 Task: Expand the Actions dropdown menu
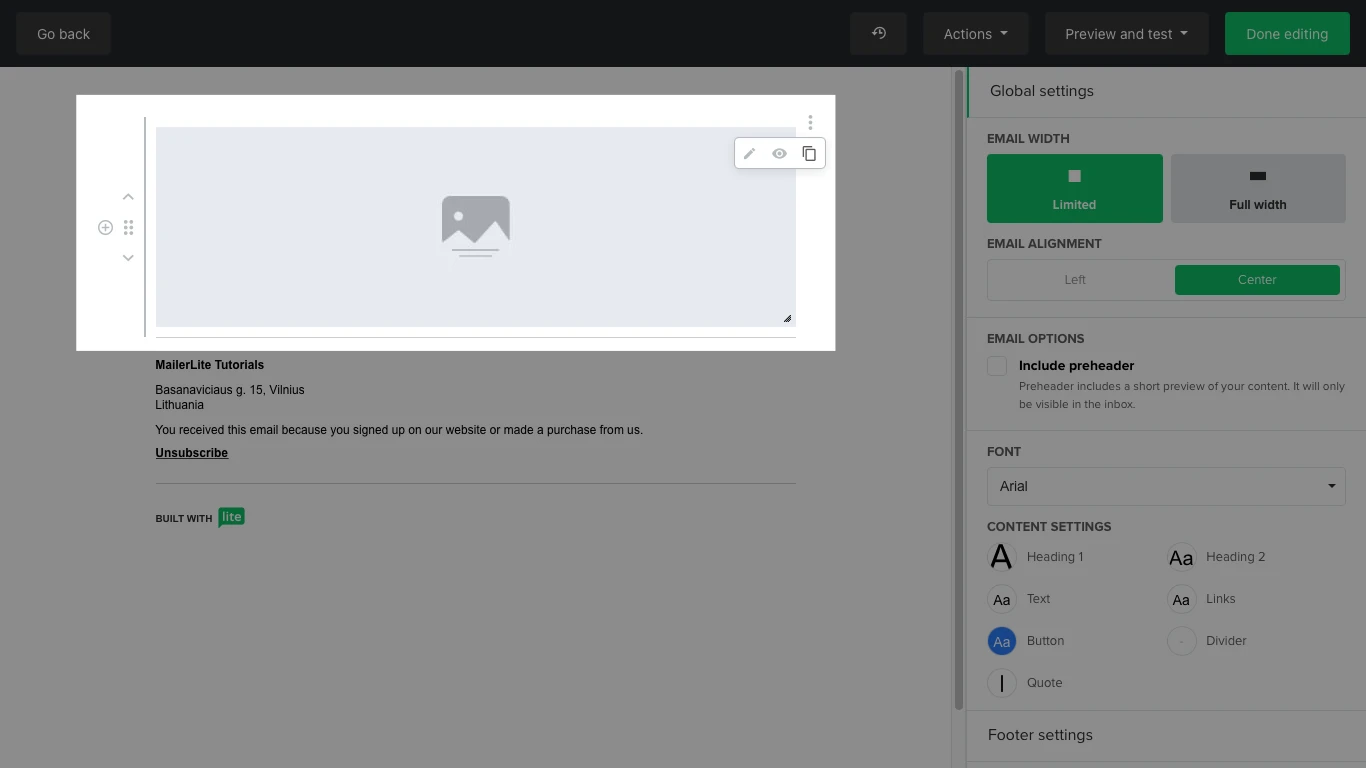[975, 34]
